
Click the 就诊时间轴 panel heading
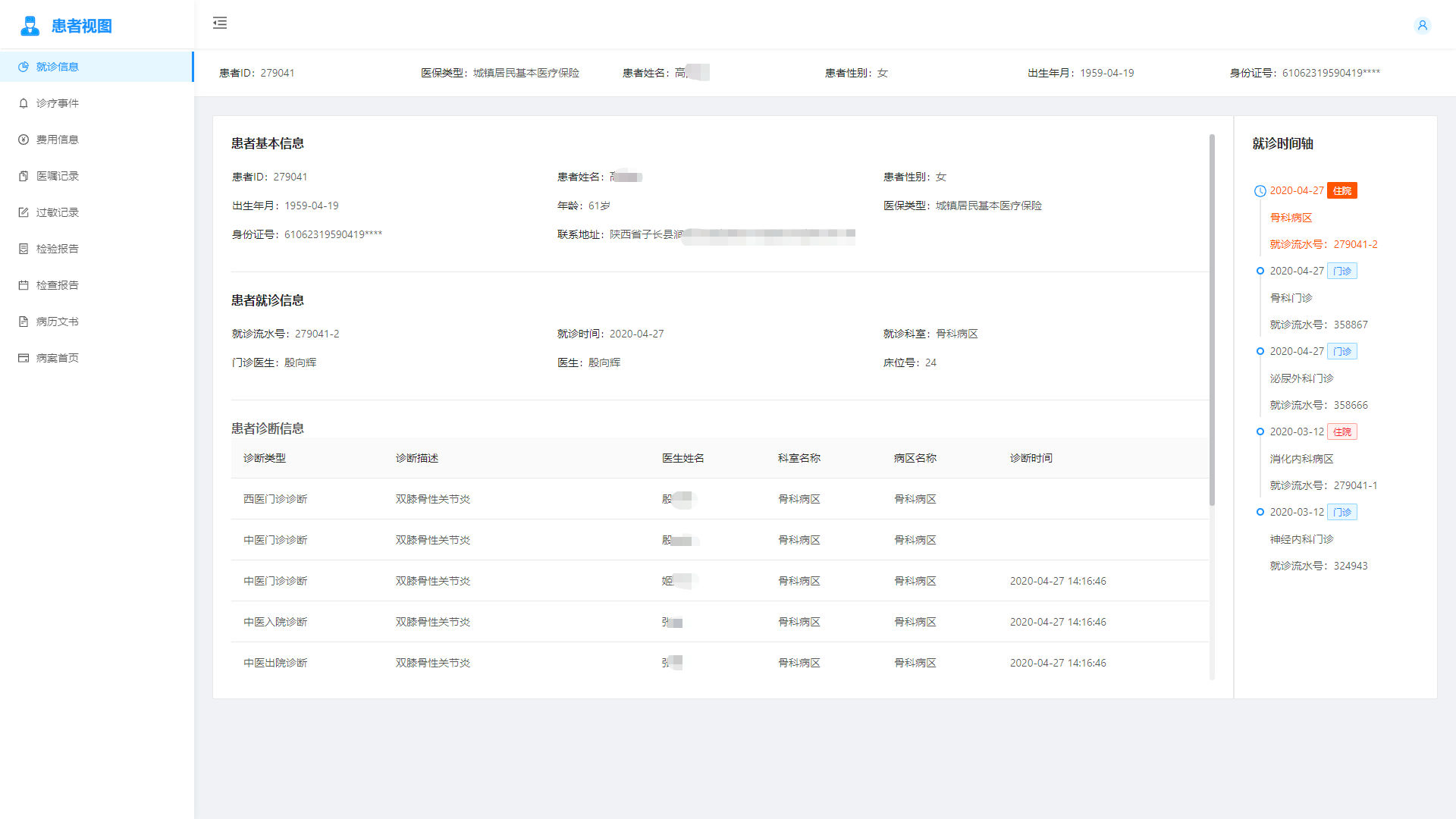click(1283, 143)
